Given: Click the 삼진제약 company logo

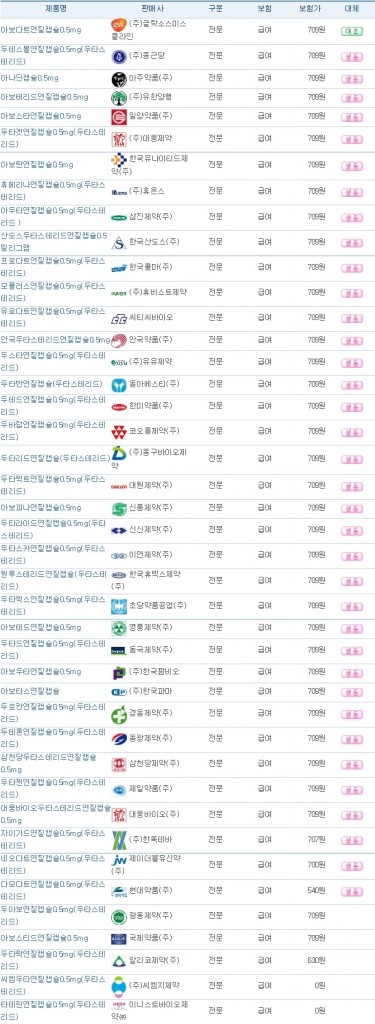Looking at the screenshot, I should coord(119,217).
